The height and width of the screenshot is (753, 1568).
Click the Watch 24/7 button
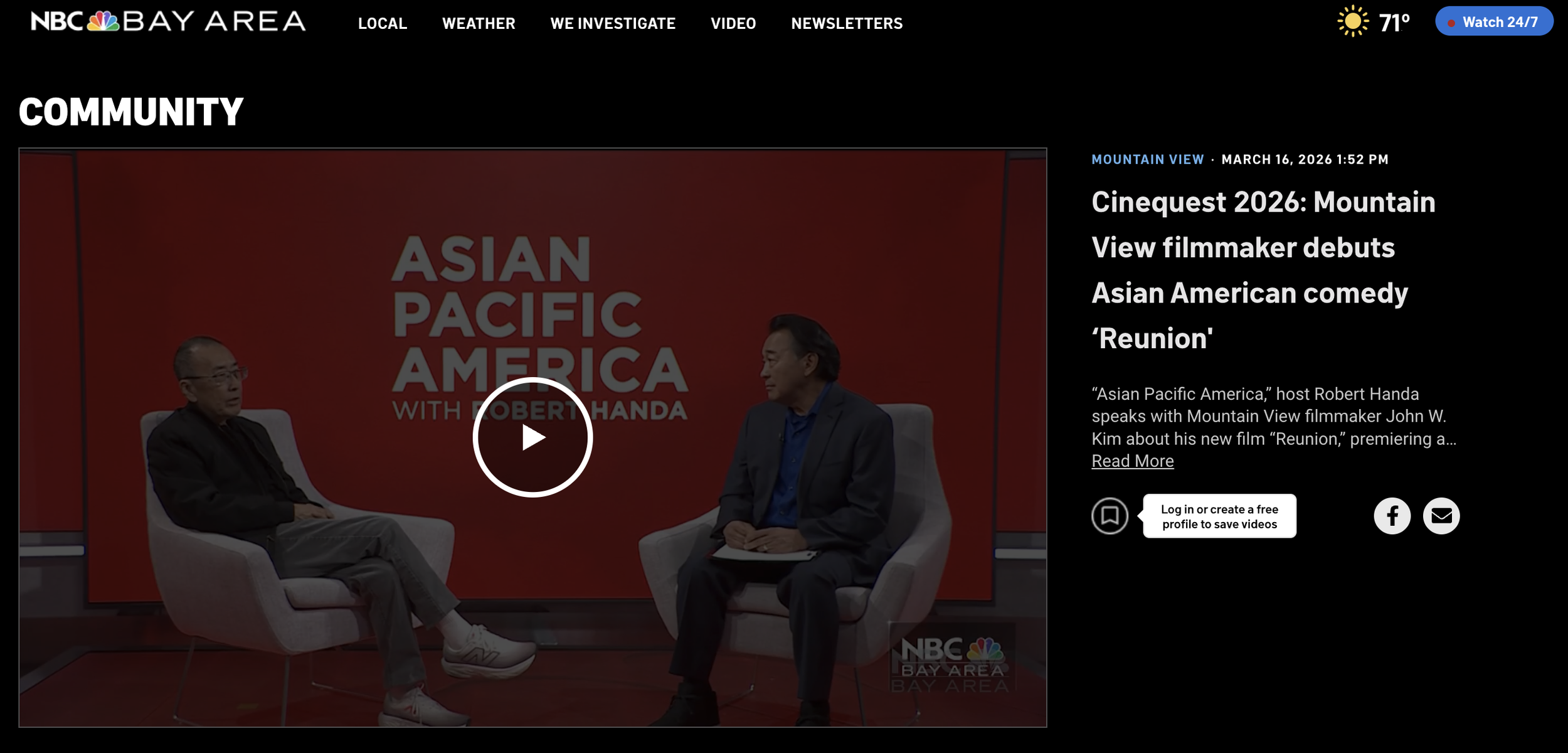[1494, 21]
